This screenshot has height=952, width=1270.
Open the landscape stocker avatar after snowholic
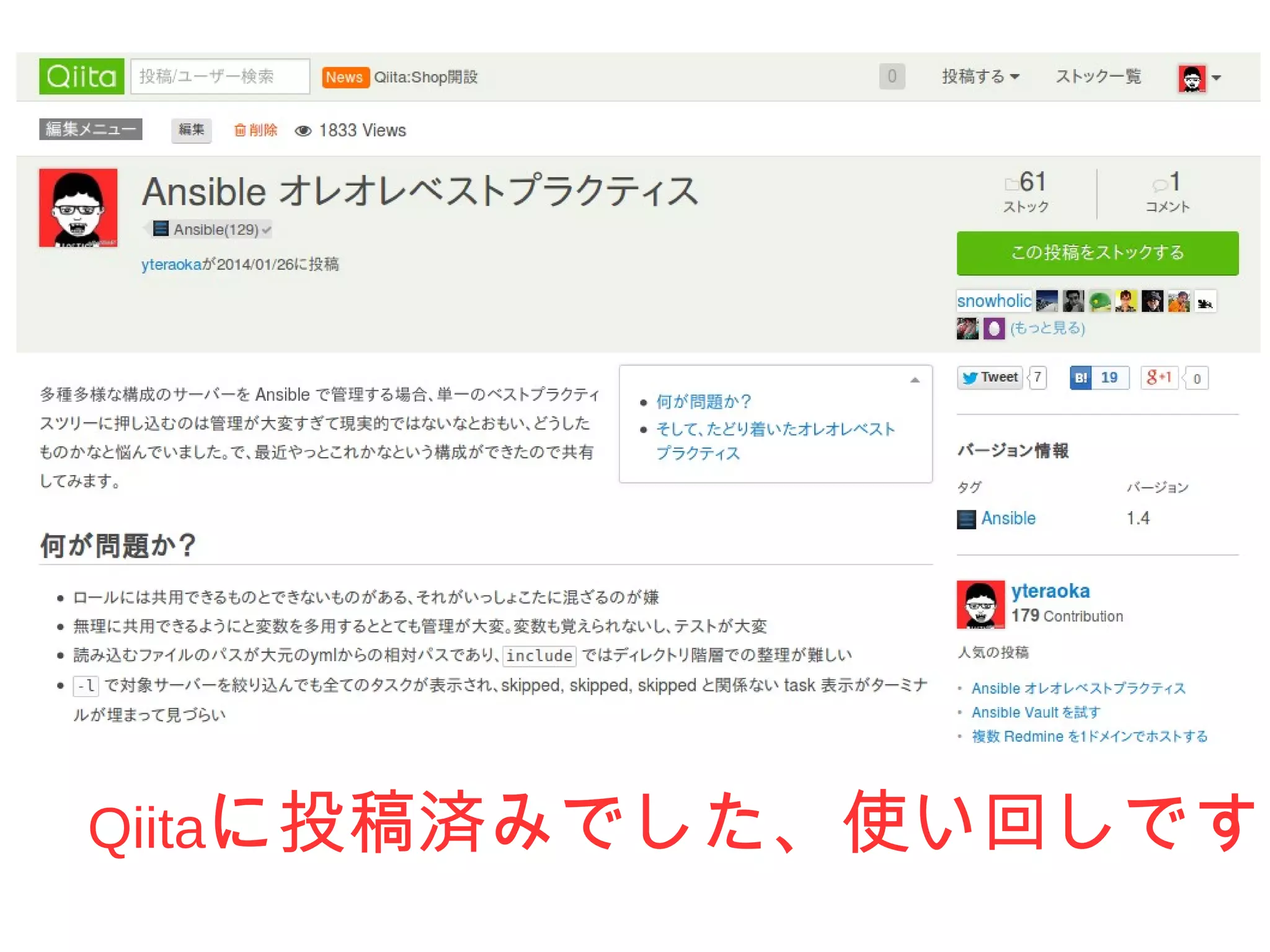(1047, 301)
